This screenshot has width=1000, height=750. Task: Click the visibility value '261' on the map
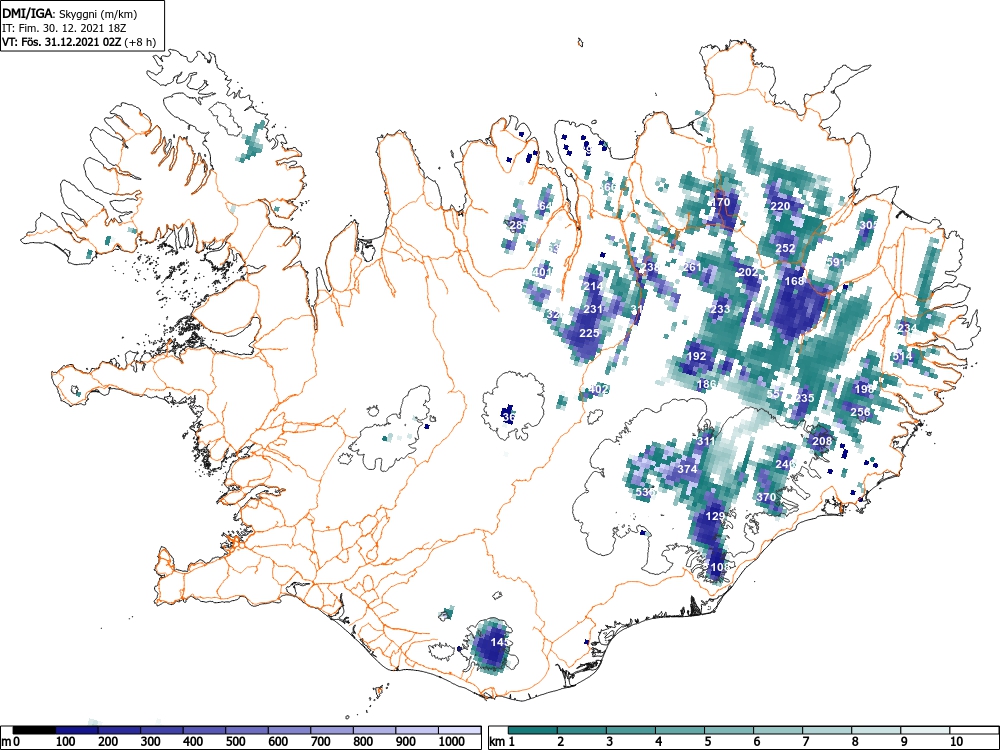click(692, 267)
